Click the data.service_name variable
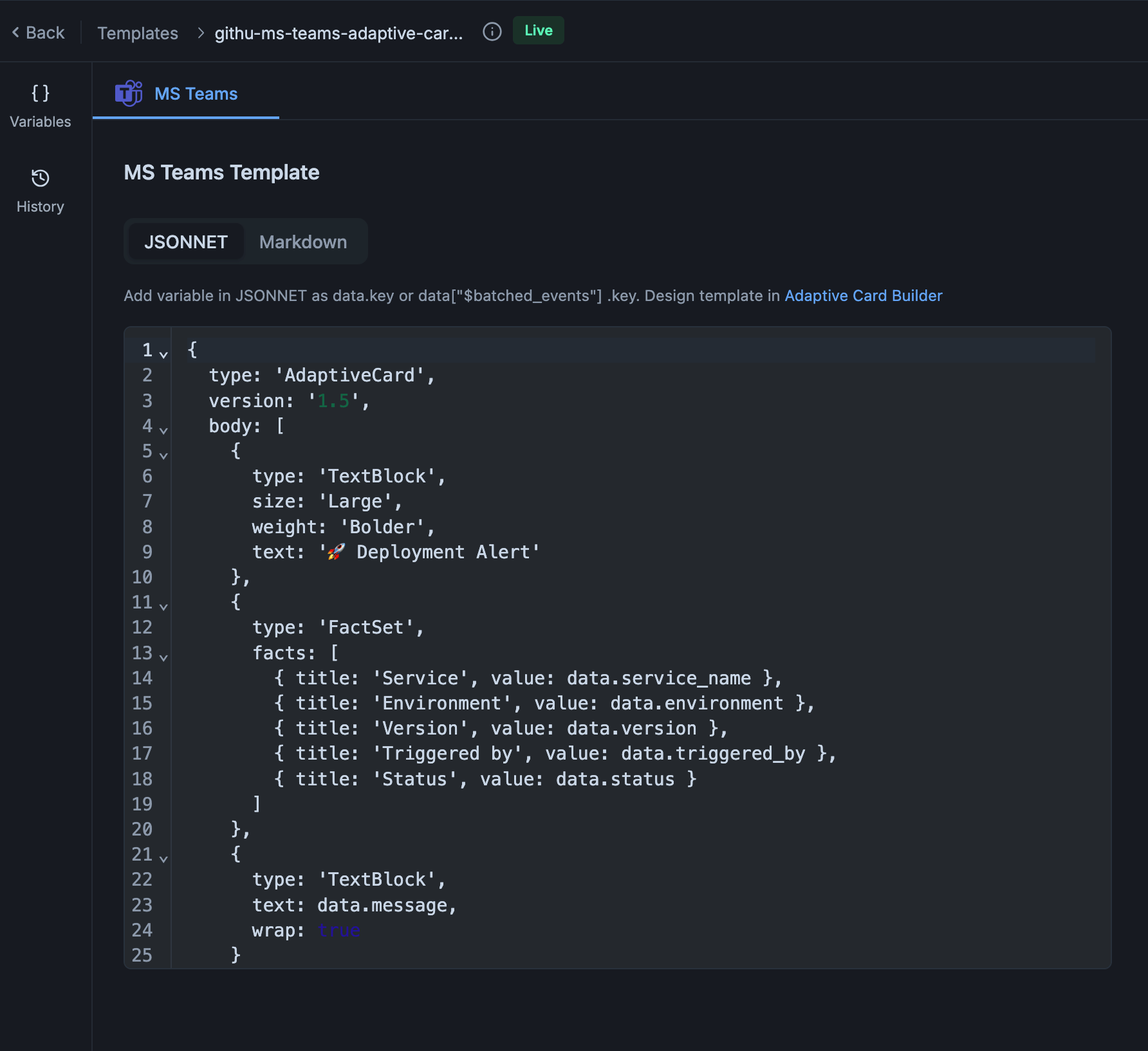The image size is (1148, 1051). click(659, 679)
